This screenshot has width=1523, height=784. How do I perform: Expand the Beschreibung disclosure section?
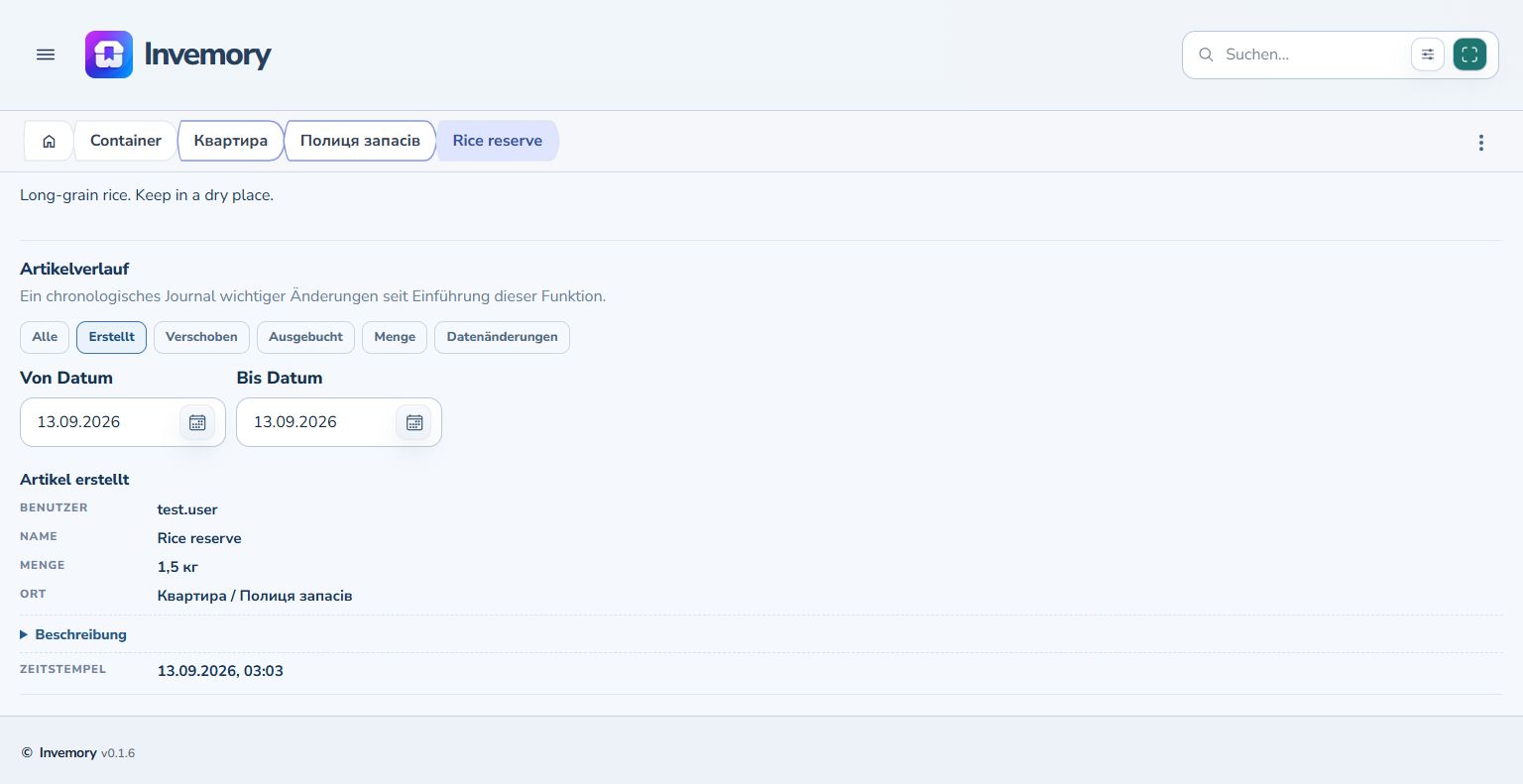73,634
